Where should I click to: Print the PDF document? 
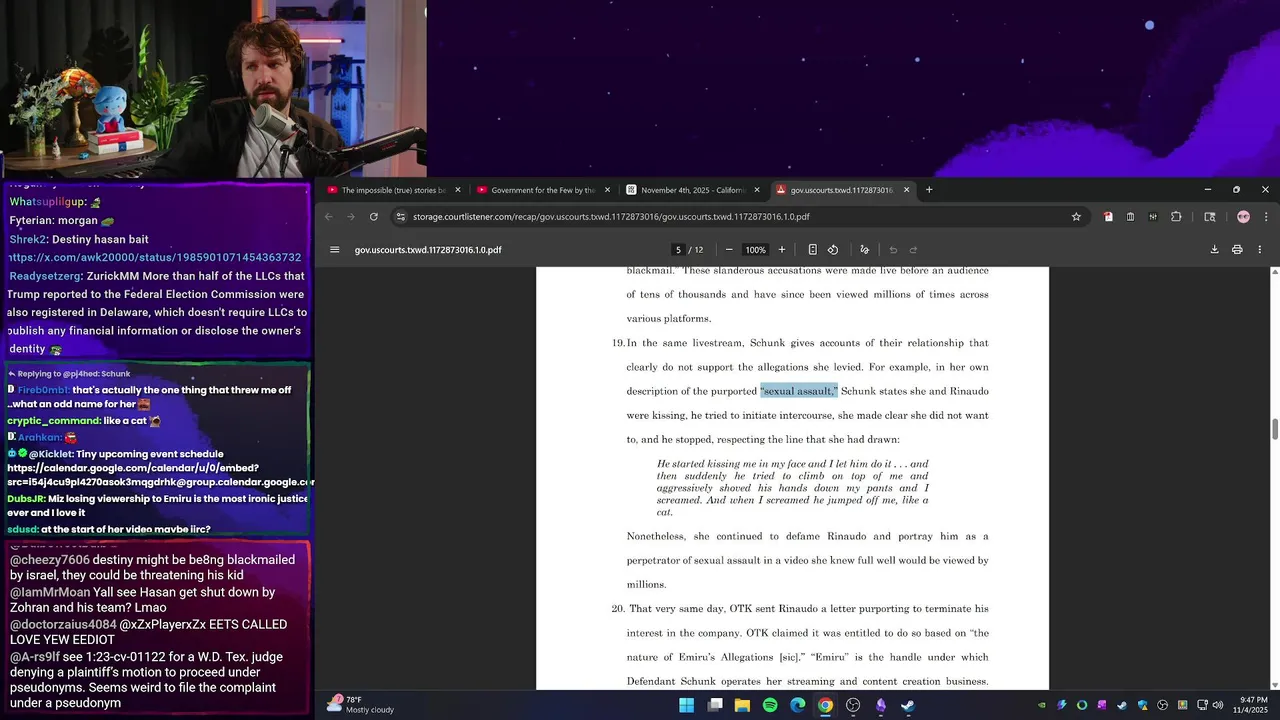[1237, 250]
